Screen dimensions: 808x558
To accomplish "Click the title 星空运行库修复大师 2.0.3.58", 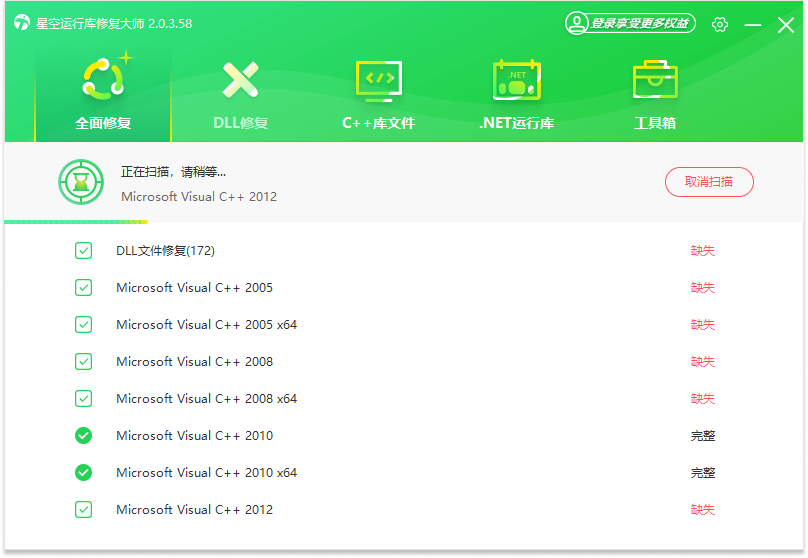I will (x=114, y=24).
